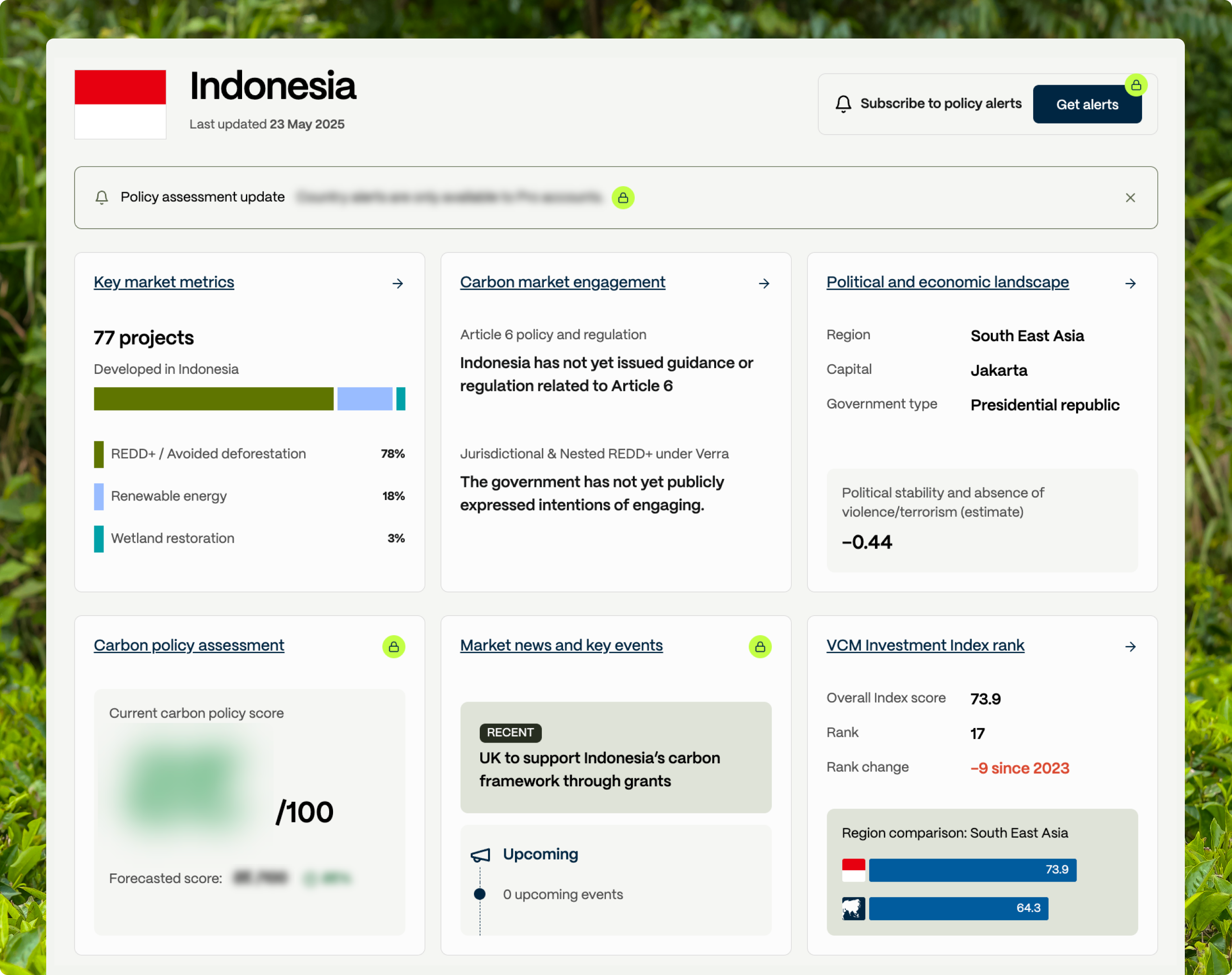Click the Indonesia flag image in the header
Viewport: 1232px width, 975px height.
[x=120, y=104]
